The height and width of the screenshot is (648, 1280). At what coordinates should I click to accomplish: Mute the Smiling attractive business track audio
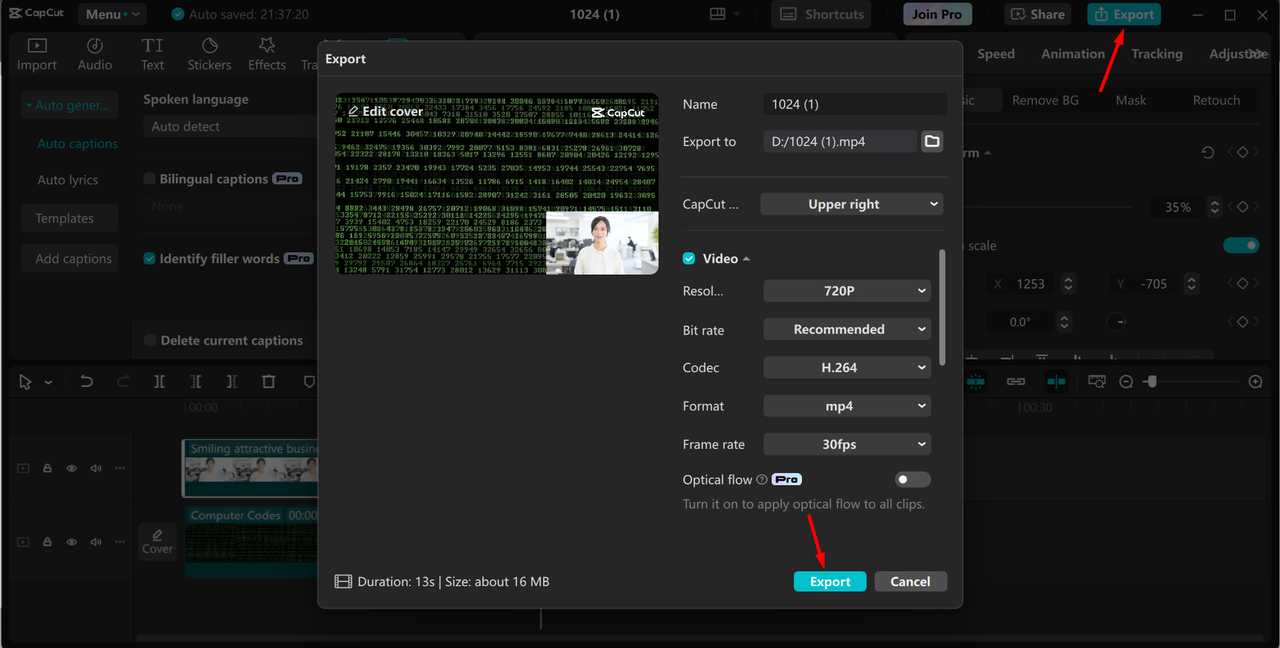pyautogui.click(x=96, y=468)
